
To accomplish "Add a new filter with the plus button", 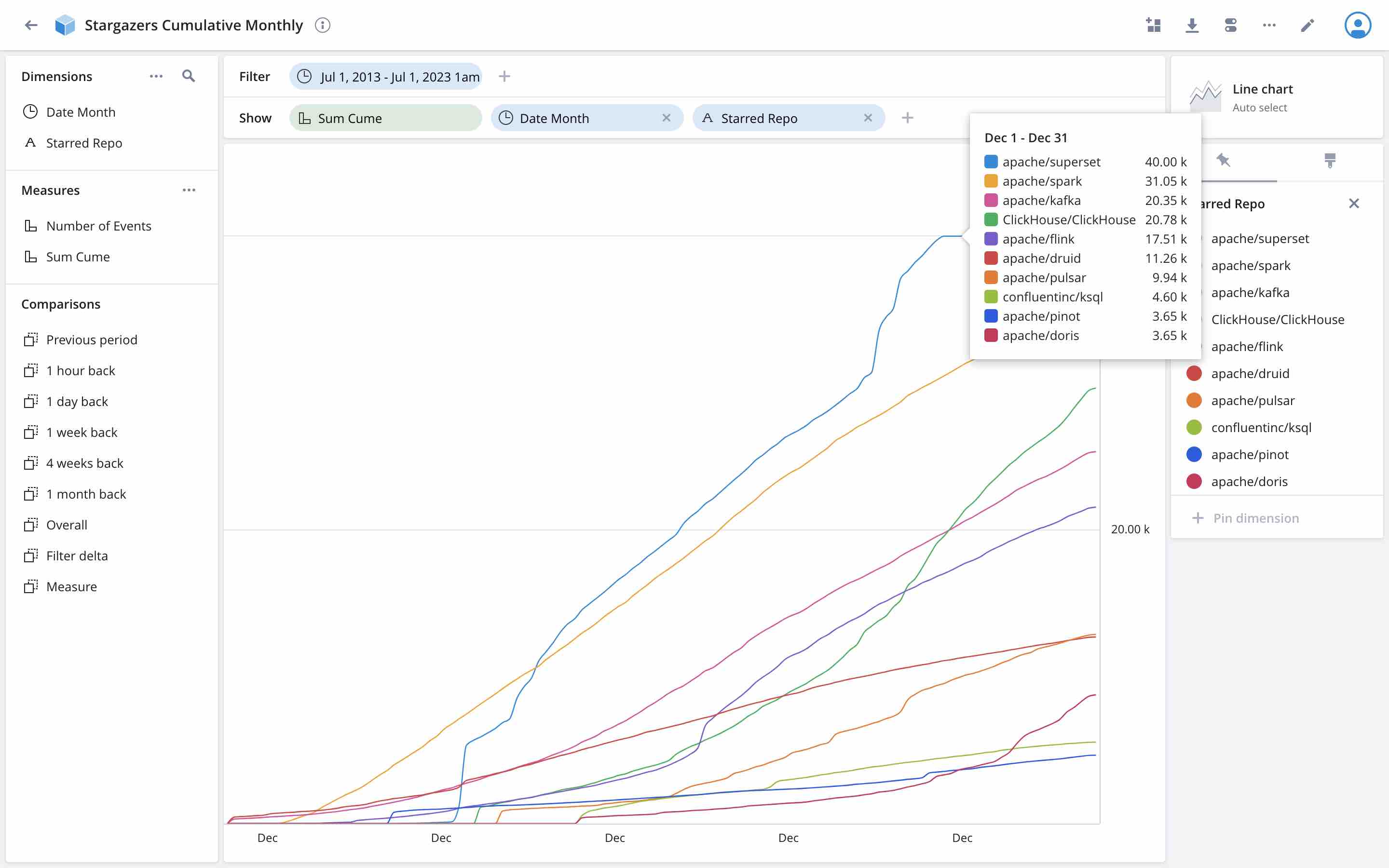I will click(504, 76).
